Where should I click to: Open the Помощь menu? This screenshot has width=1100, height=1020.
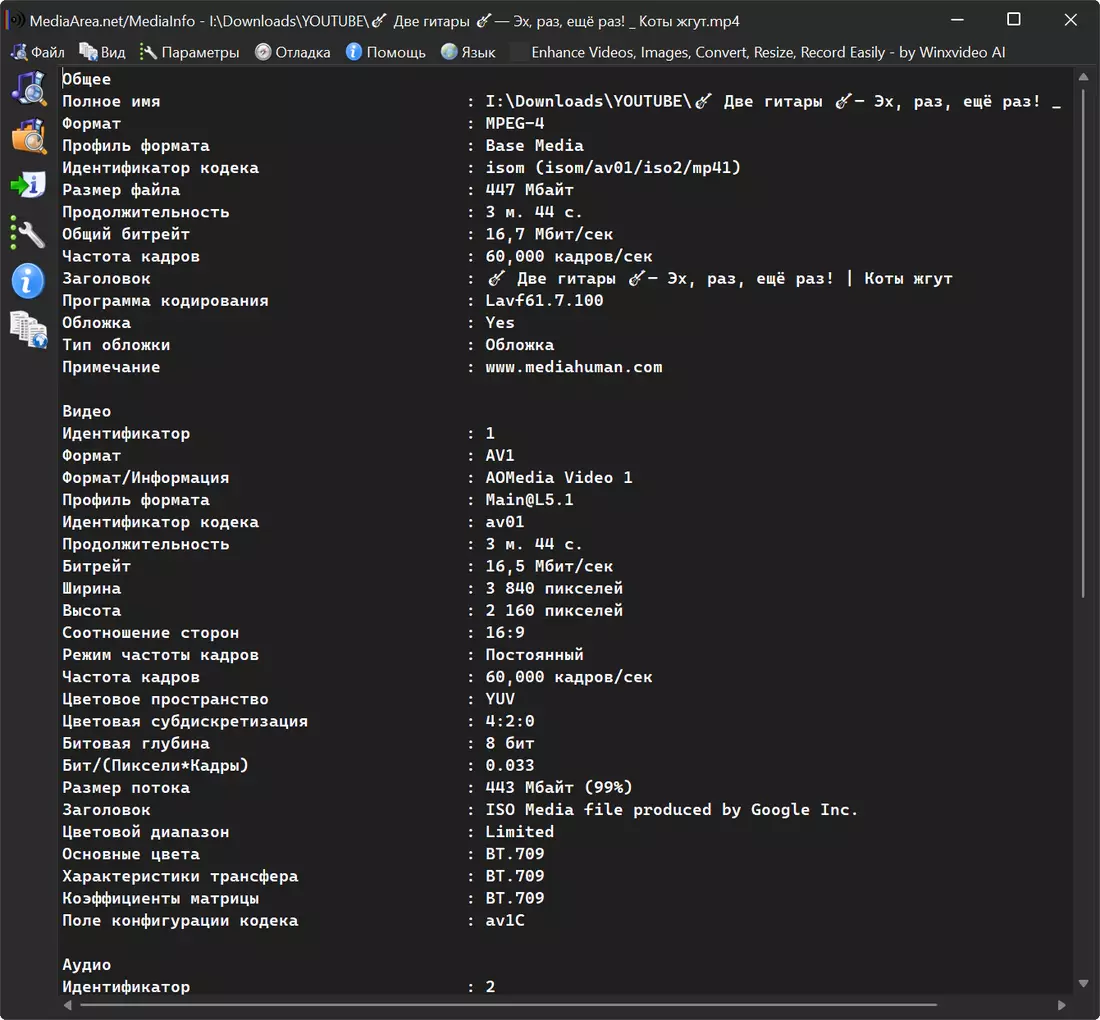[x=386, y=52]
